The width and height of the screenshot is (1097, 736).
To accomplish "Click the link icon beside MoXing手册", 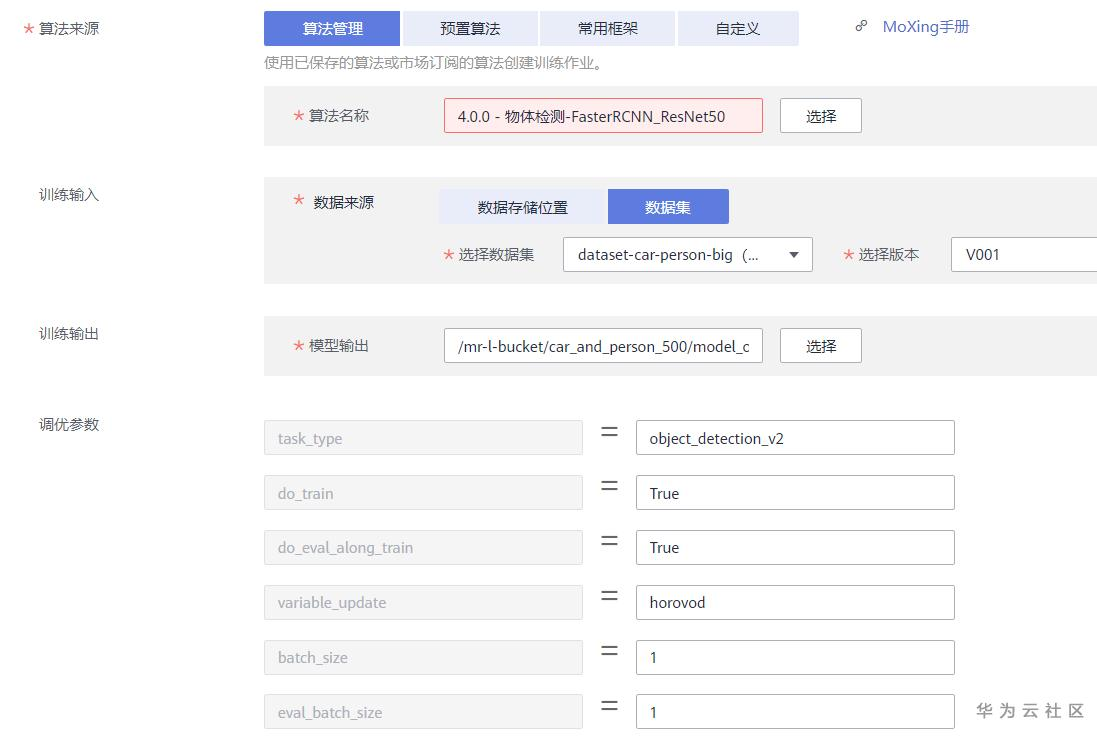I will 861,27.
